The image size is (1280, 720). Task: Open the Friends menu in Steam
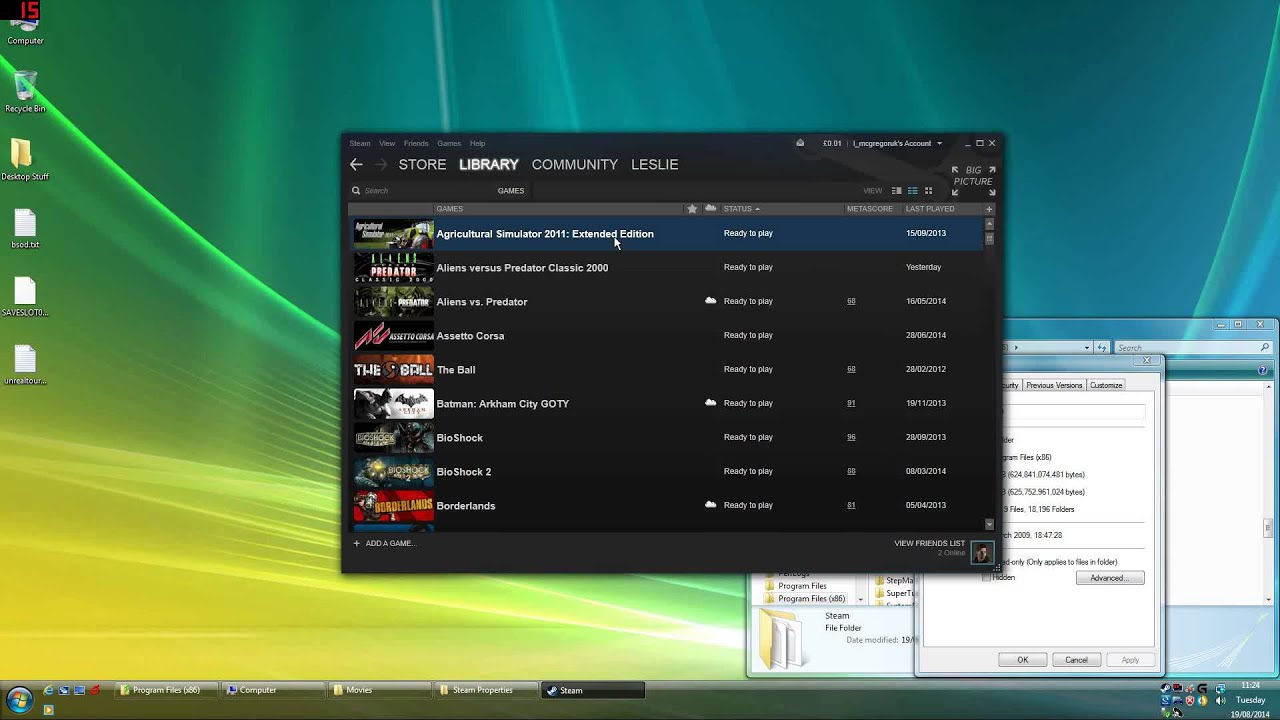(x=416, y=143)
